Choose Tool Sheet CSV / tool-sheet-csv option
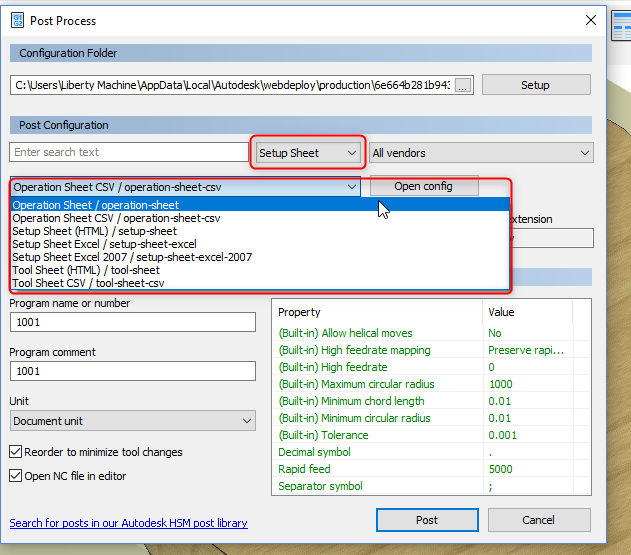This screenshot has height=555, width=631. click(88, 283)
